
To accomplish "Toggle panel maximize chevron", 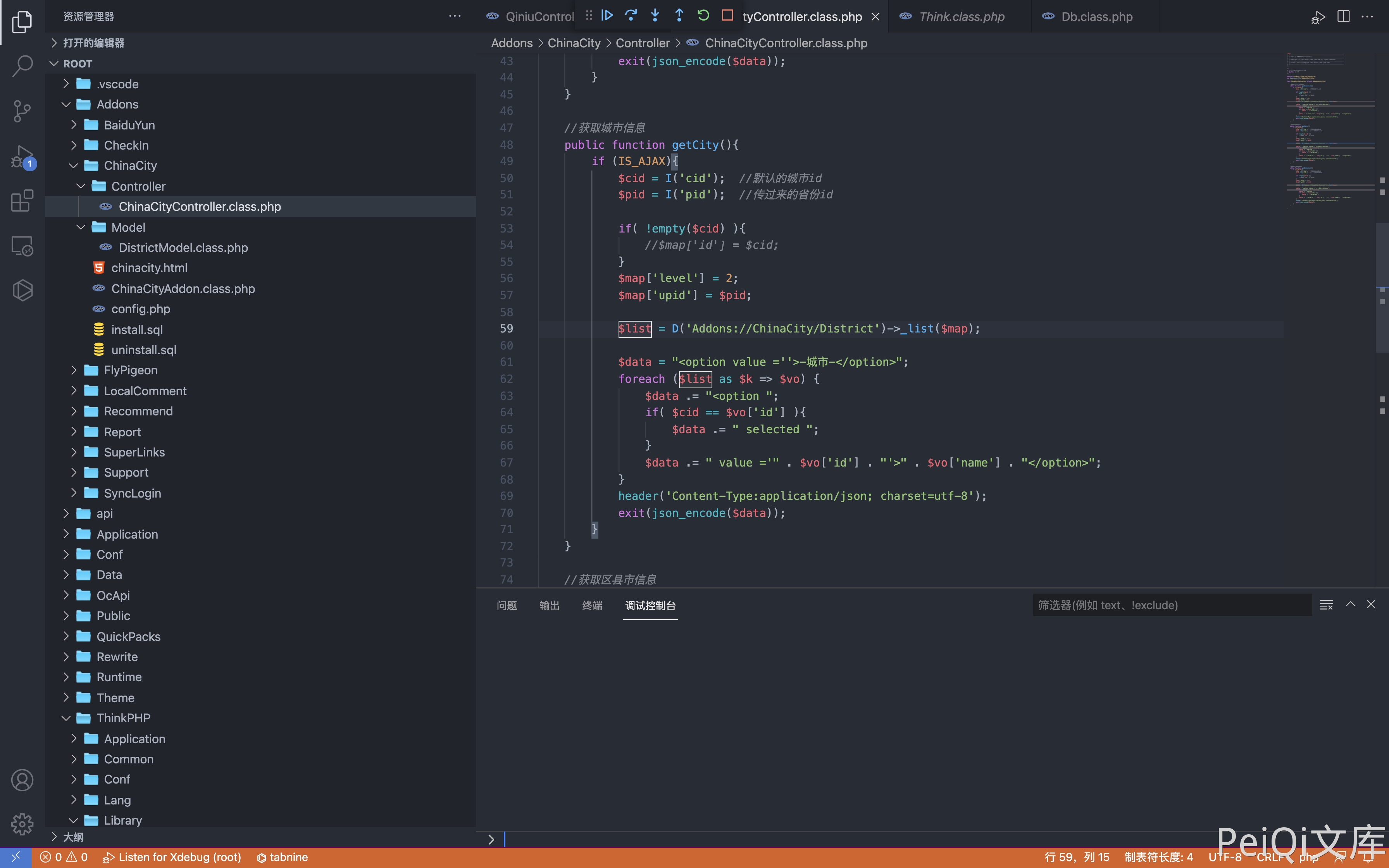I will pos(1351,604).
